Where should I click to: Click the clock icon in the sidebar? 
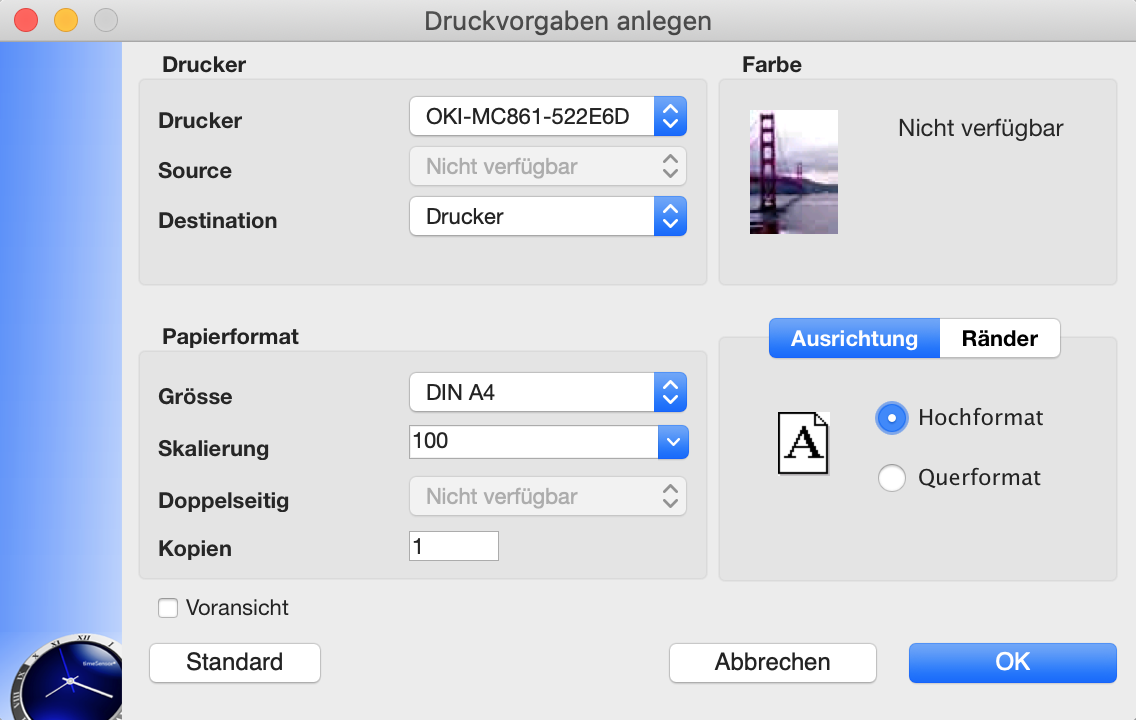tap(67, 678)
